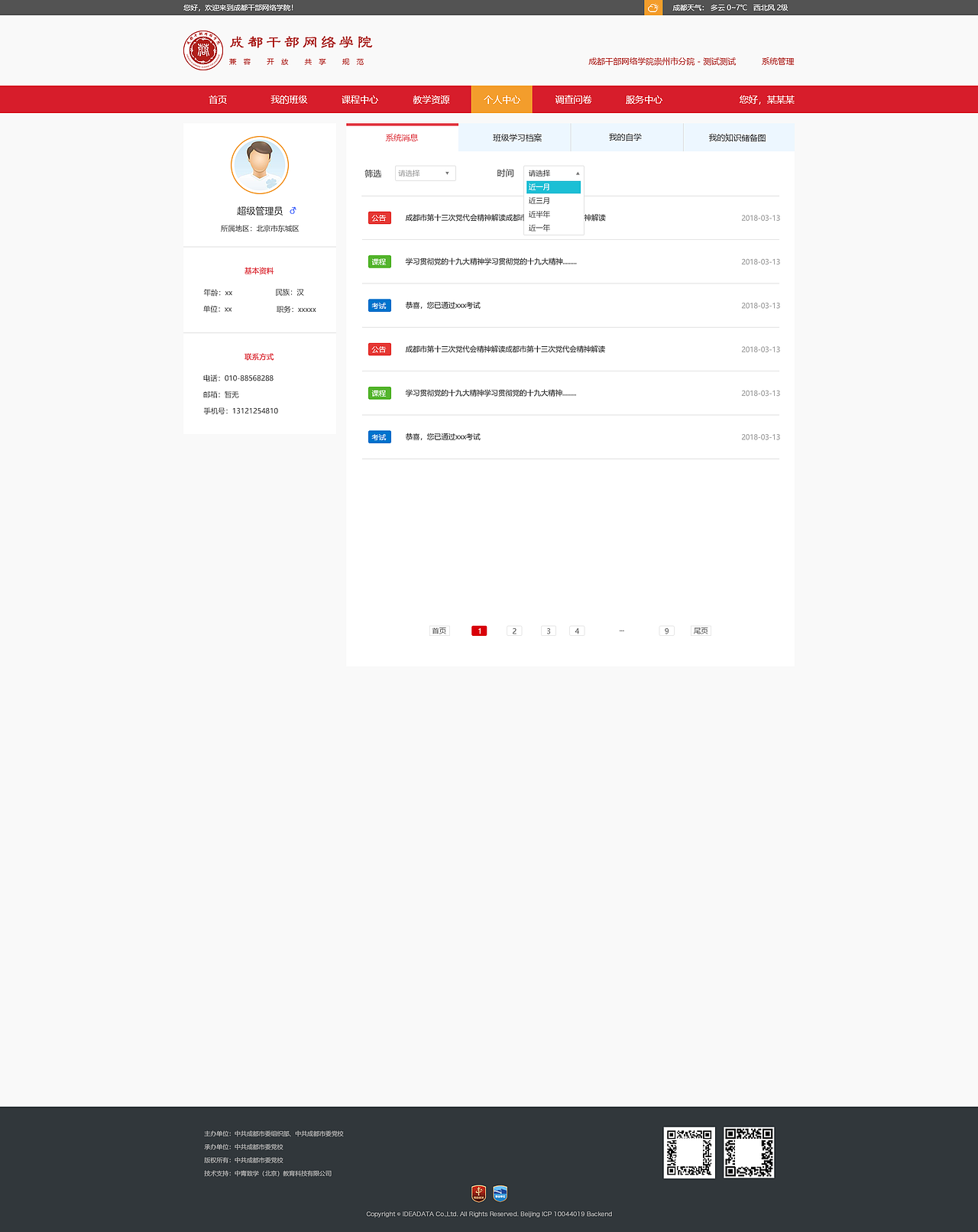Click the left QR code in footer
This screenshot has width=978, height=1232.
[x=689, y=1153]
